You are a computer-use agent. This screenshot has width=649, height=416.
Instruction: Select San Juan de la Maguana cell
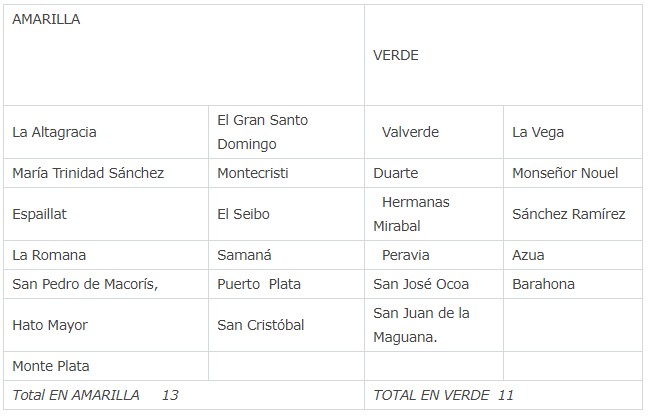coord(421,325)
